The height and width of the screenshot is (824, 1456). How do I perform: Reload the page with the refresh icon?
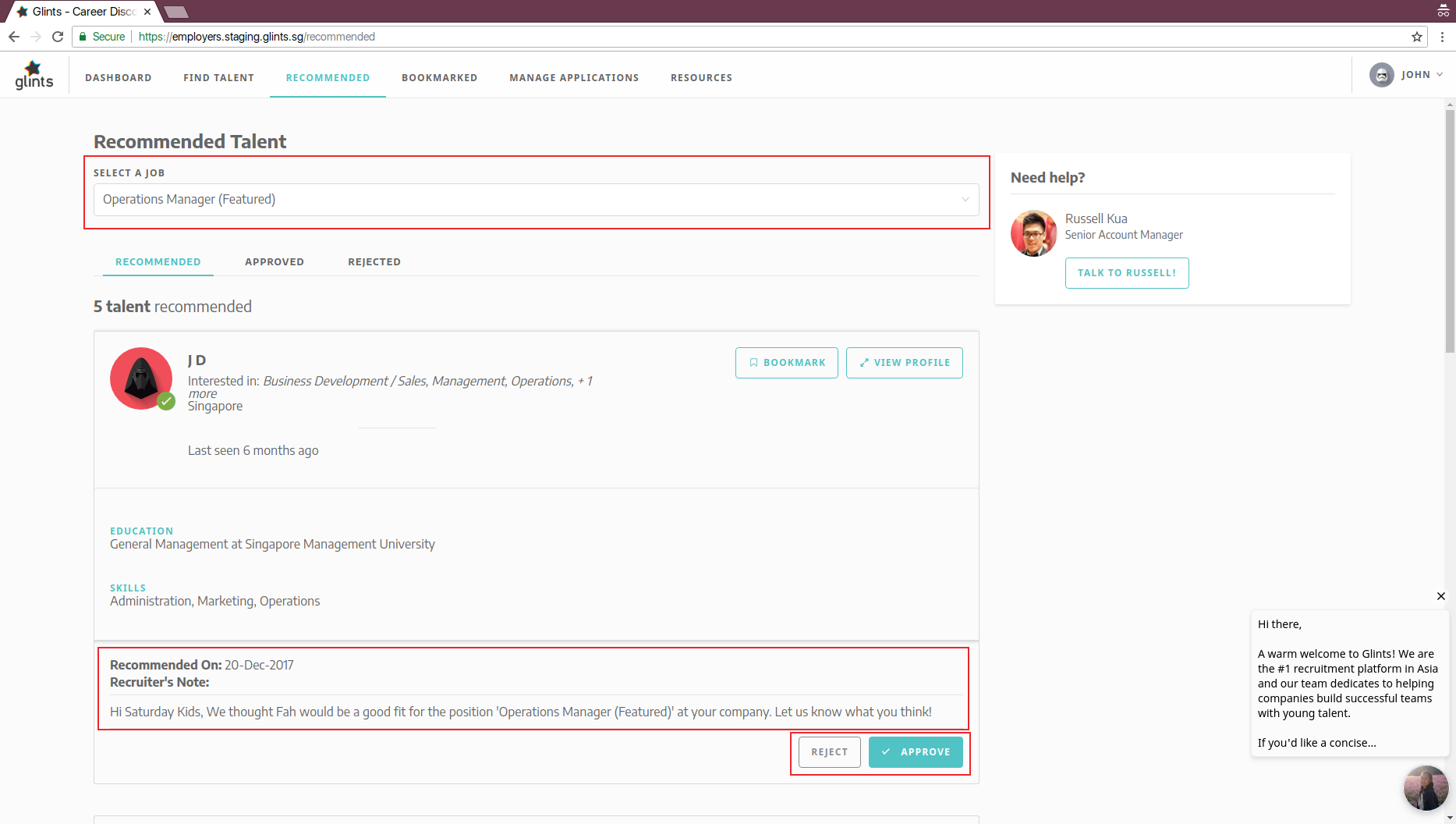click(58, 37)
